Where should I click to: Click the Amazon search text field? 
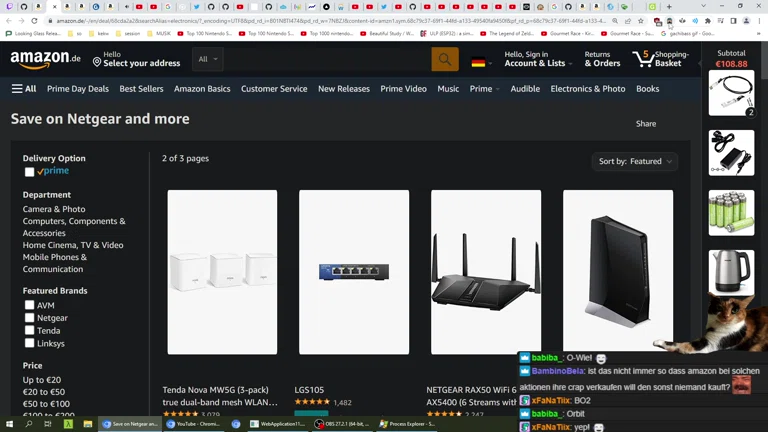tap(327, 59)
